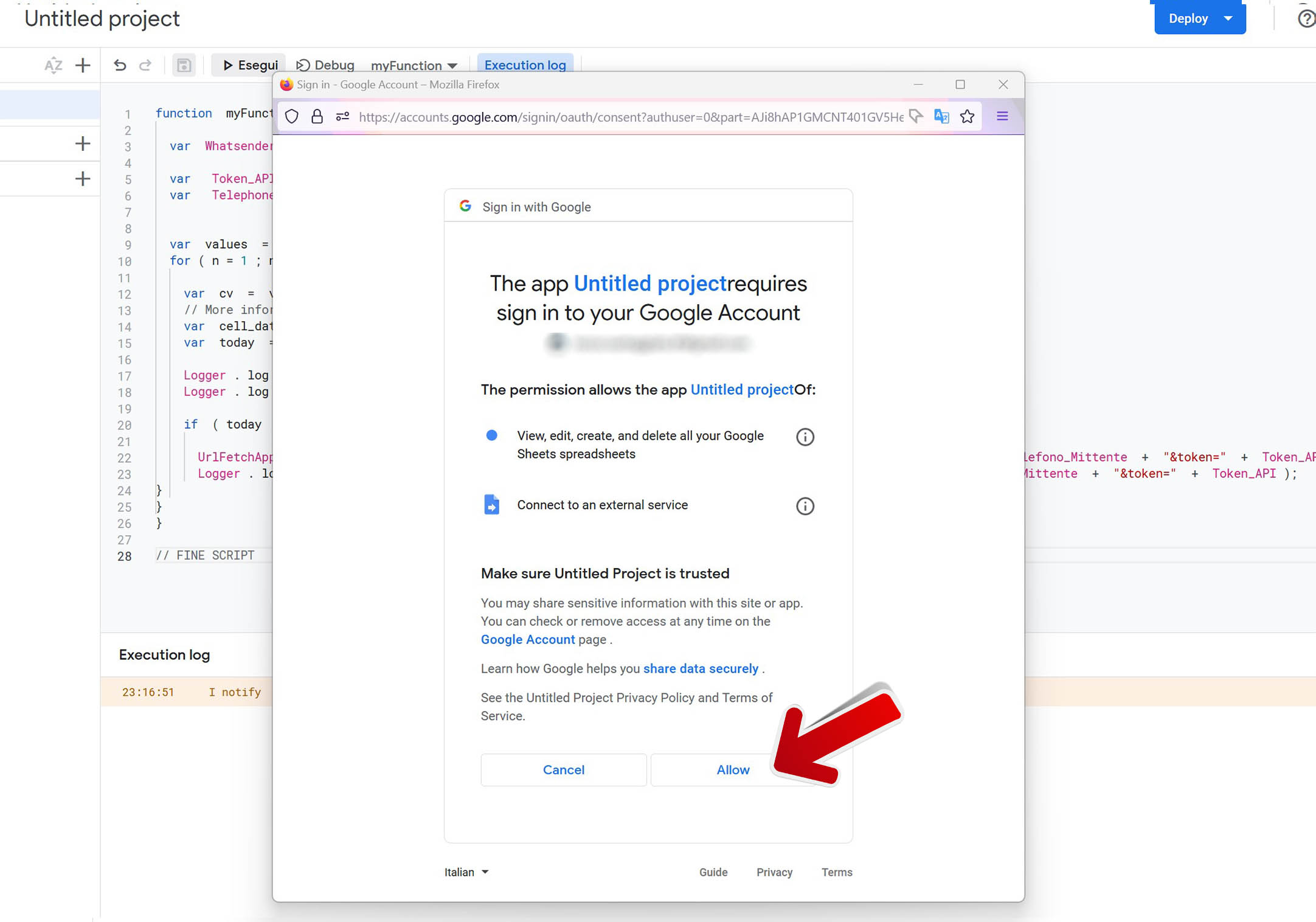
Task: Click the Sign in with Google header
Action: pyautogui.click(x=536, y=207)
